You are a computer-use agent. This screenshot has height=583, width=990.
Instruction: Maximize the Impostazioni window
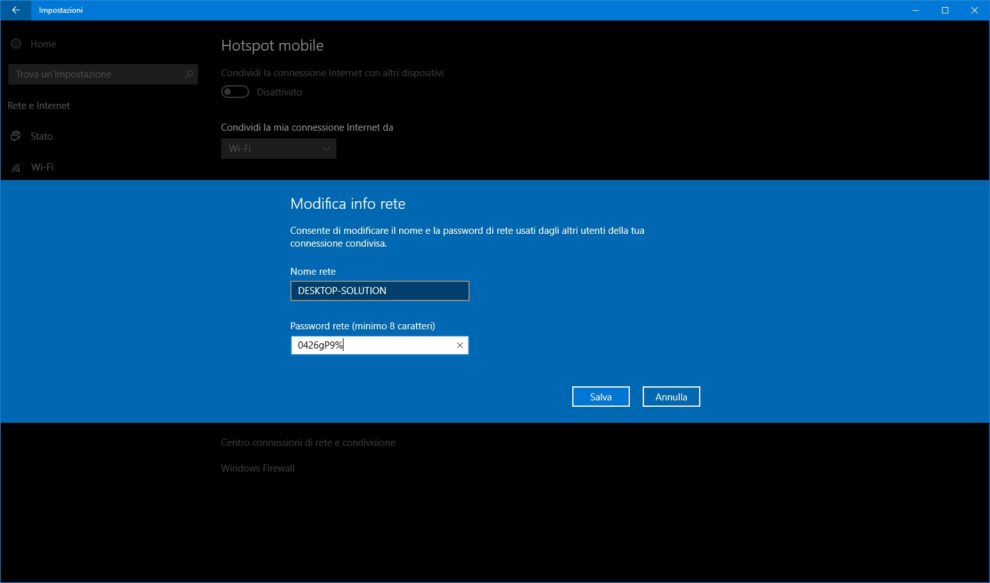click(945, 10)
